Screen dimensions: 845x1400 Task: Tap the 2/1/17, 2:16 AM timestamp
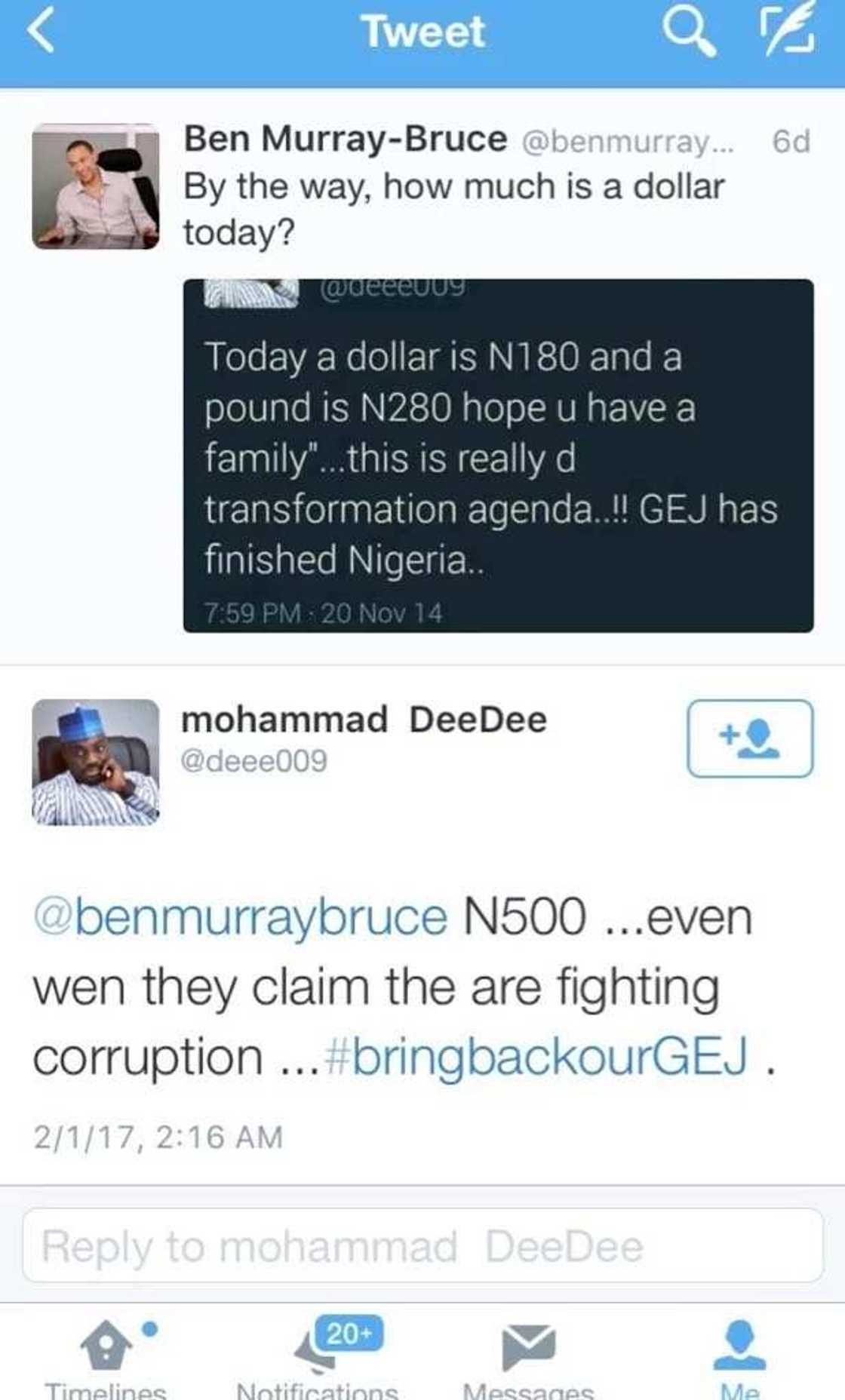(x=158, y=1137)
